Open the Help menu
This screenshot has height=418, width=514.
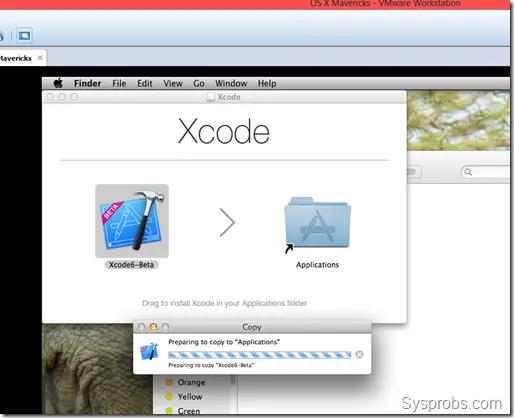267,83
